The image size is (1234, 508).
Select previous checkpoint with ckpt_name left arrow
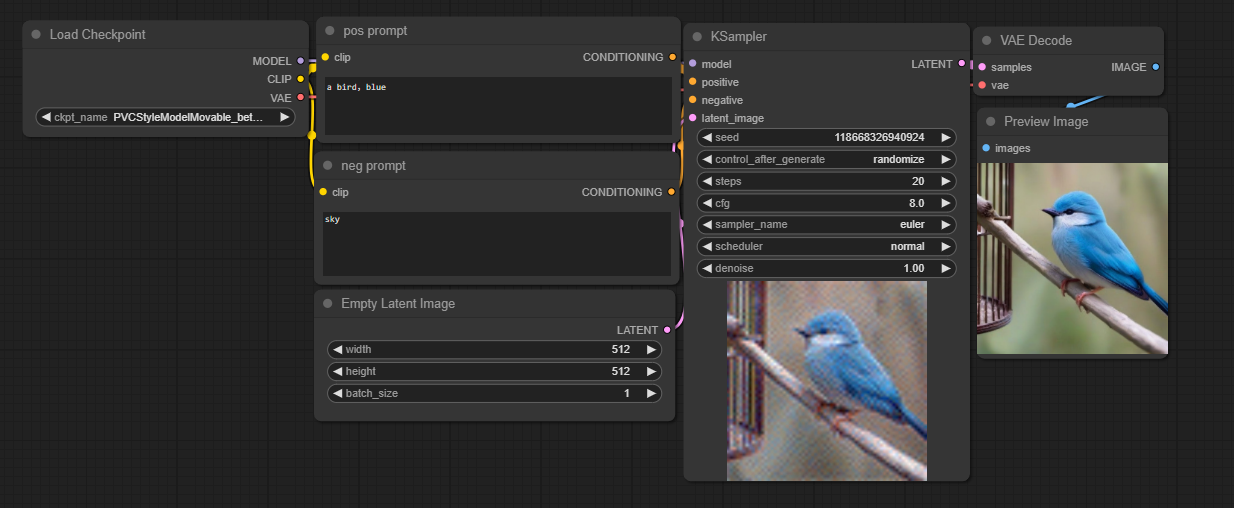click(46, 117)
